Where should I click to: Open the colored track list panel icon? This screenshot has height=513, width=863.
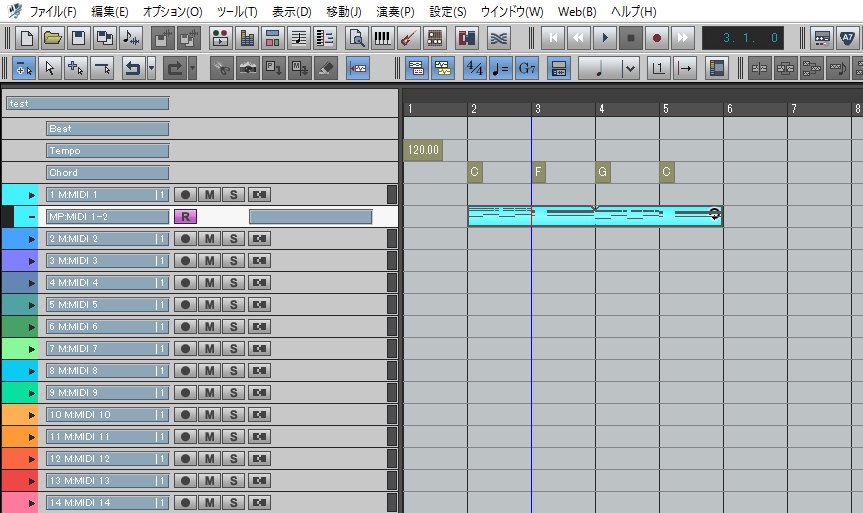tap(717, 69)
